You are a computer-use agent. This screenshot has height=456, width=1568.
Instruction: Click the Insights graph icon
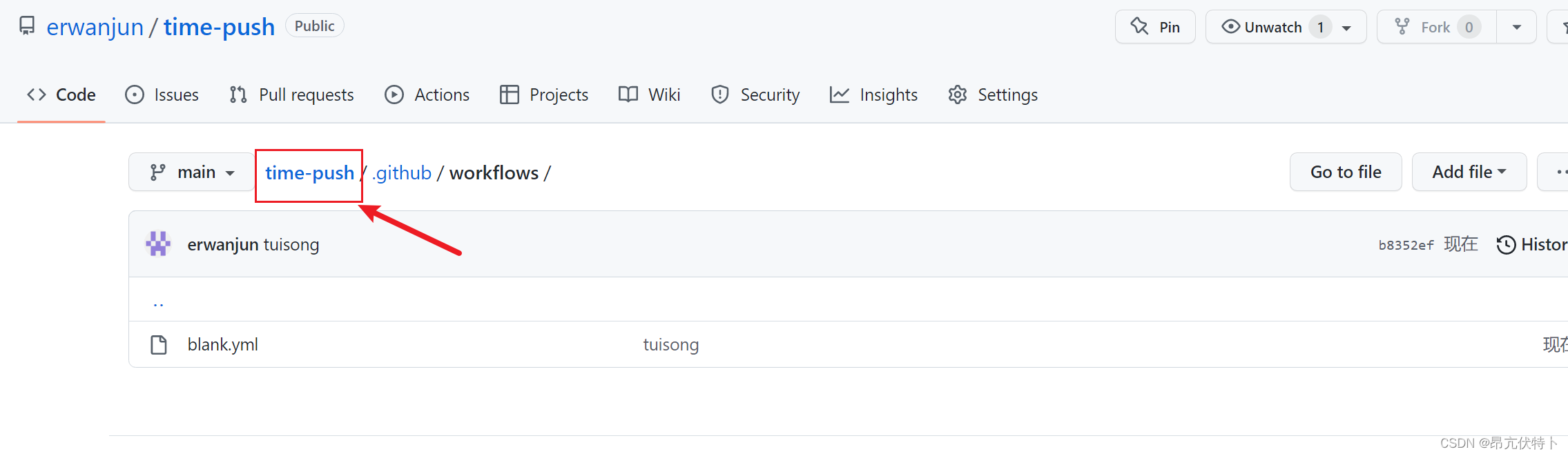coord(840,95)
